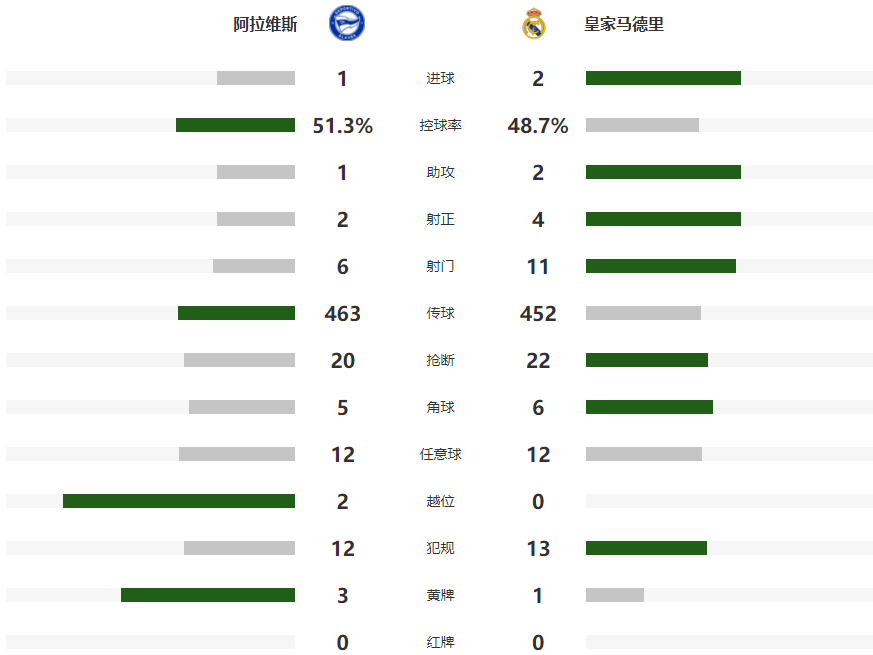This screenshot has height=655, width=873.
Task: Click the Real Madrid team crest icon
Action: [x=534, y=24]
